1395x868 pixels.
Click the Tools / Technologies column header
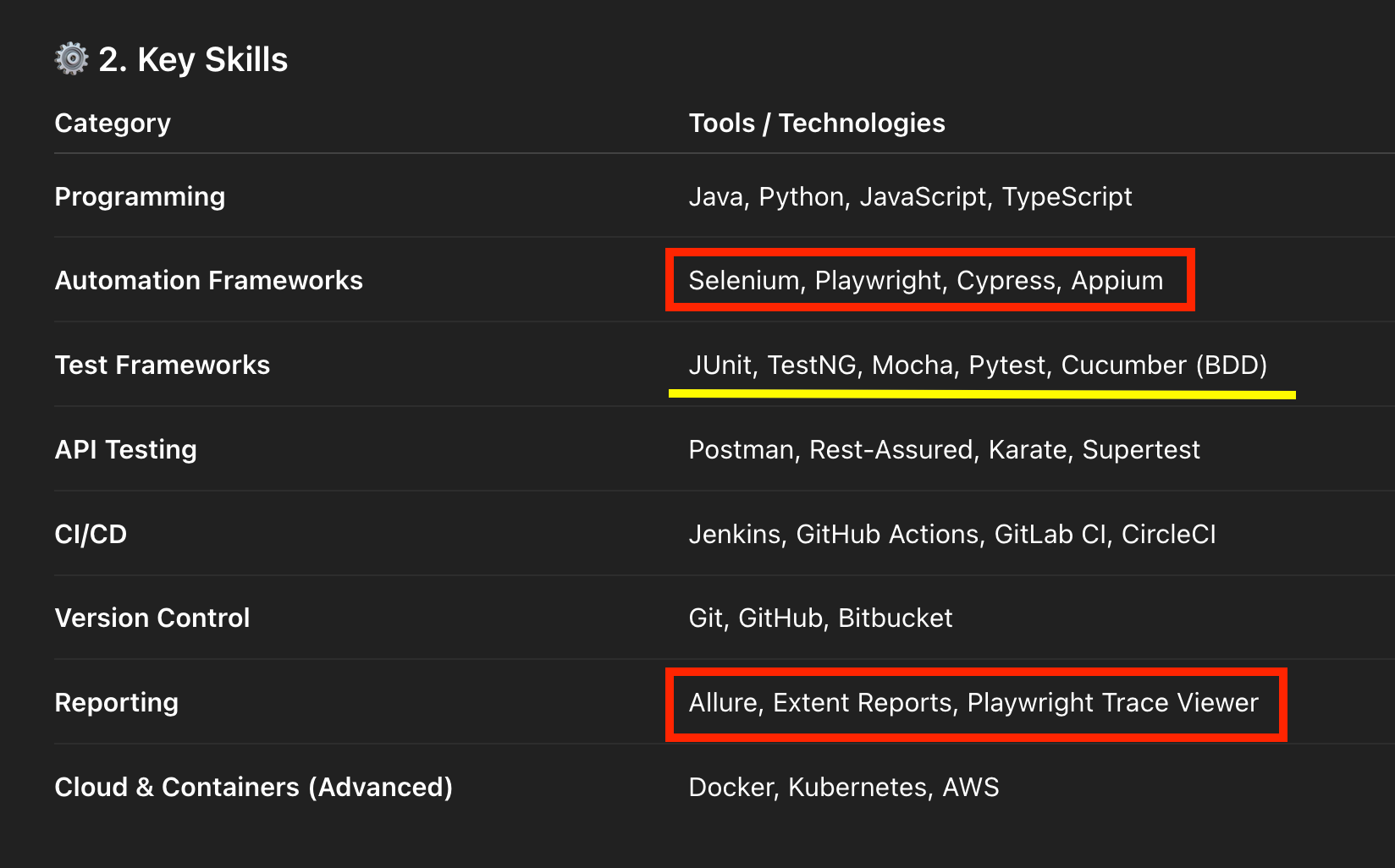[816, 124]
